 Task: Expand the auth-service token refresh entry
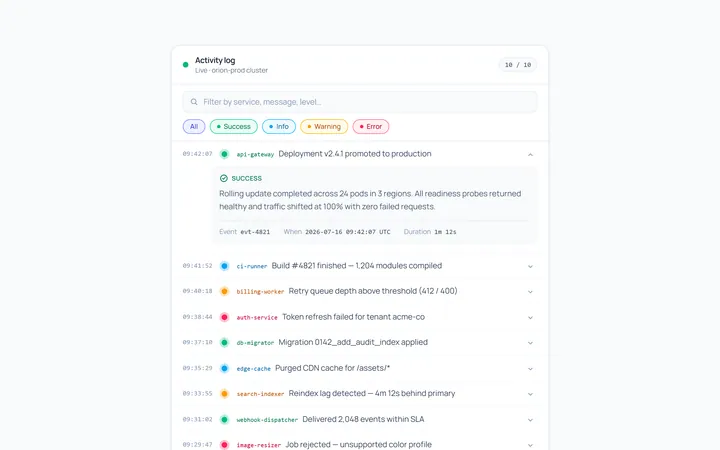[x=530, y=317]
